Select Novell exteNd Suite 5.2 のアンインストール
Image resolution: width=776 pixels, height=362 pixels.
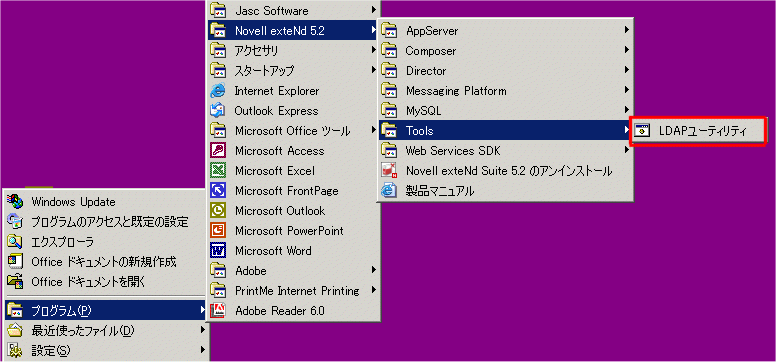point(506,171)
